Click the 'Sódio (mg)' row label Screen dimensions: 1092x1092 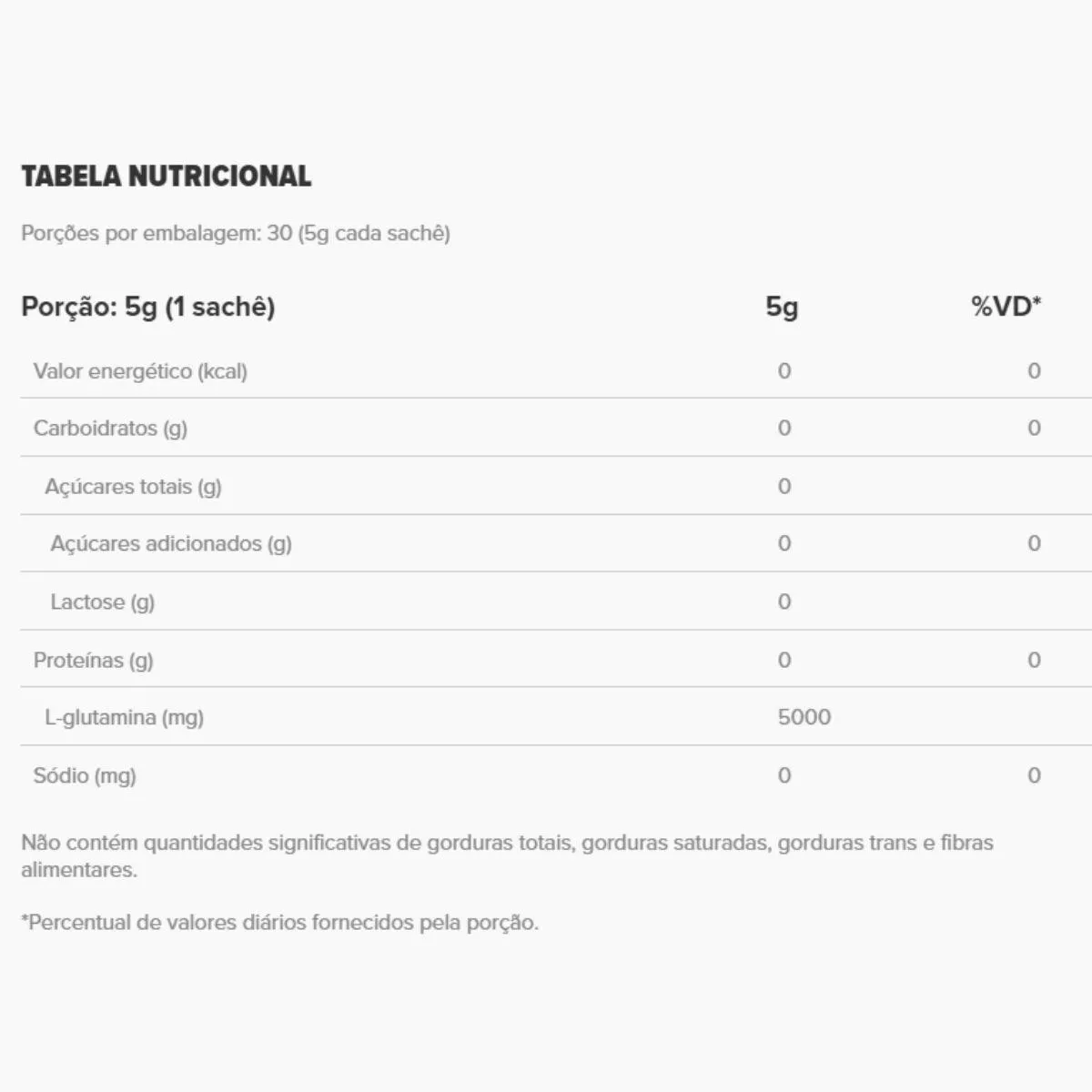(x=85, y=775)
